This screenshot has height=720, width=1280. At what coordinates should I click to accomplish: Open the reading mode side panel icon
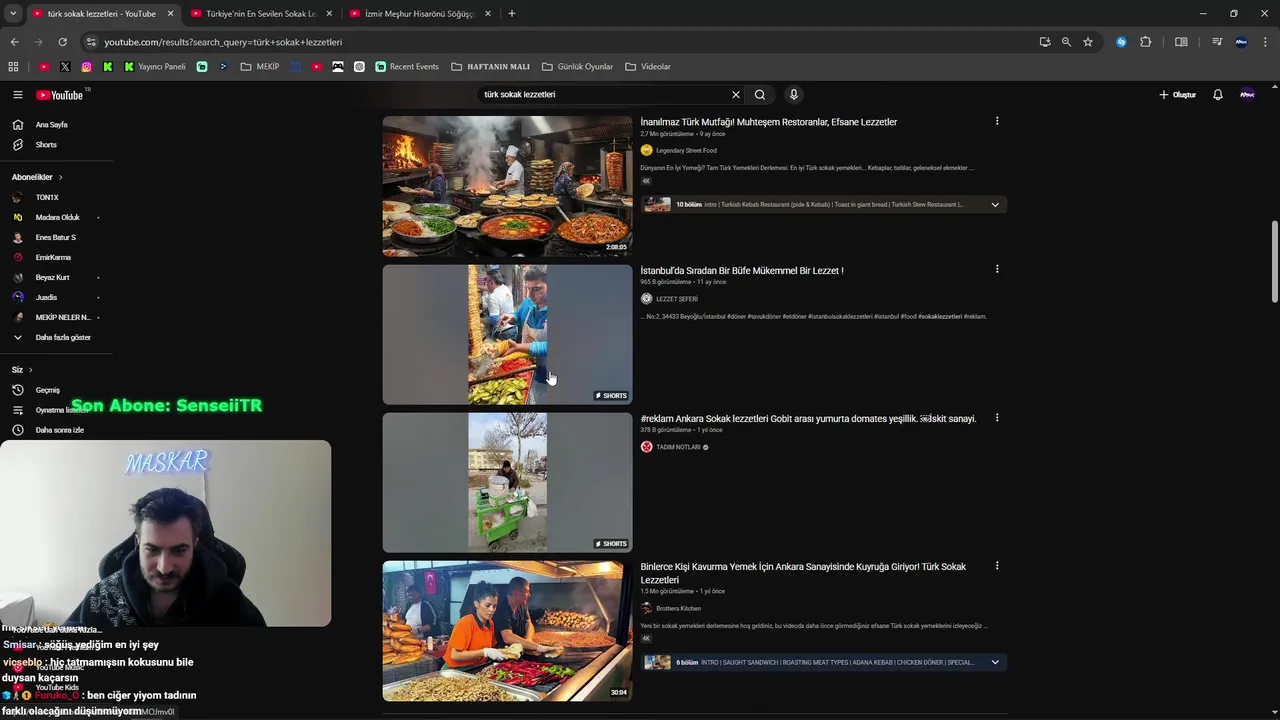(1181, 42)
